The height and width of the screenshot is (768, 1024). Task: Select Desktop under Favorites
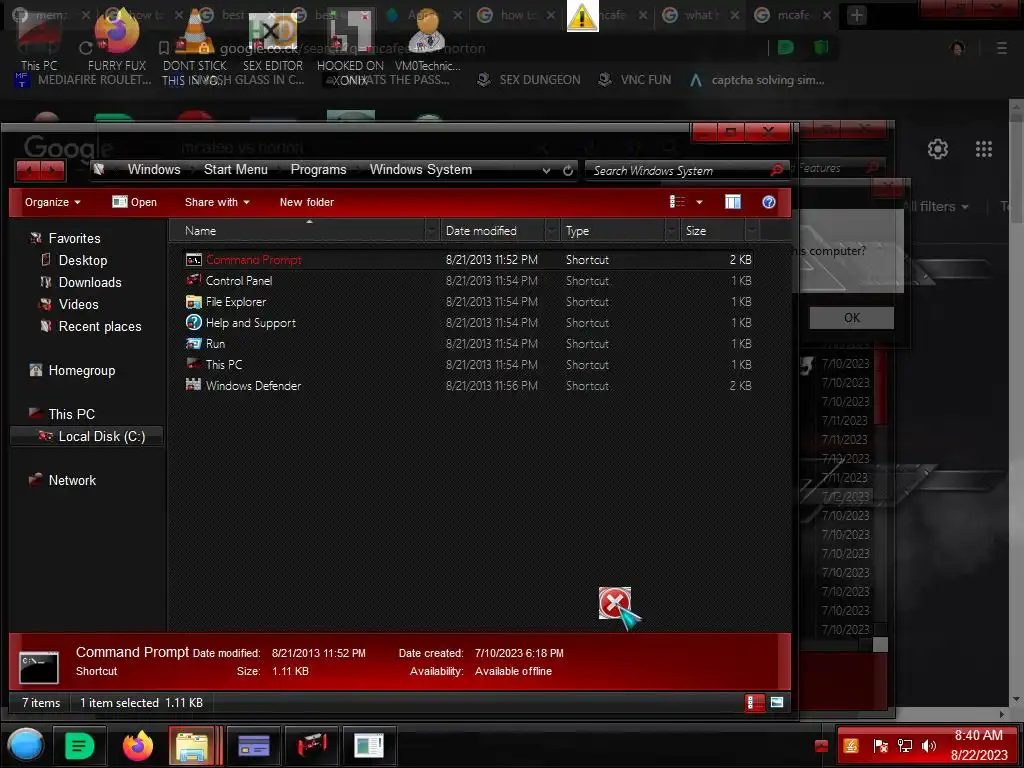tap(83, 260)
